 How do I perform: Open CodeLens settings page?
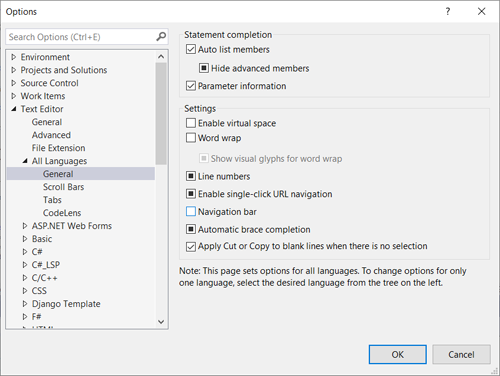click(62, 213)
